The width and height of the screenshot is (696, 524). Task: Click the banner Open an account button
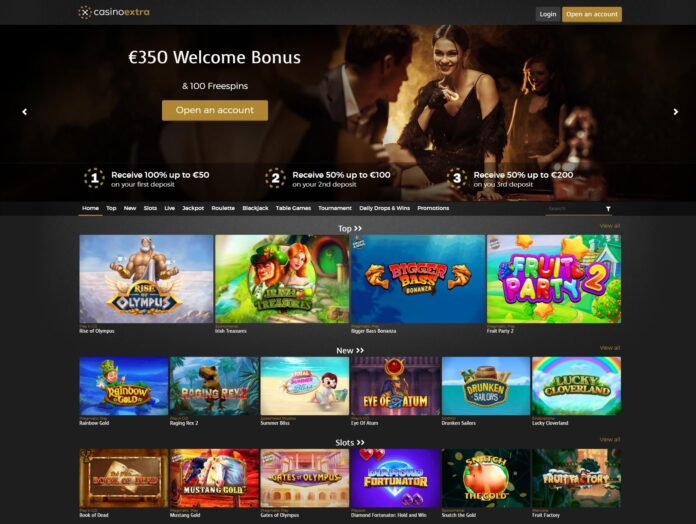pos(215,110)
